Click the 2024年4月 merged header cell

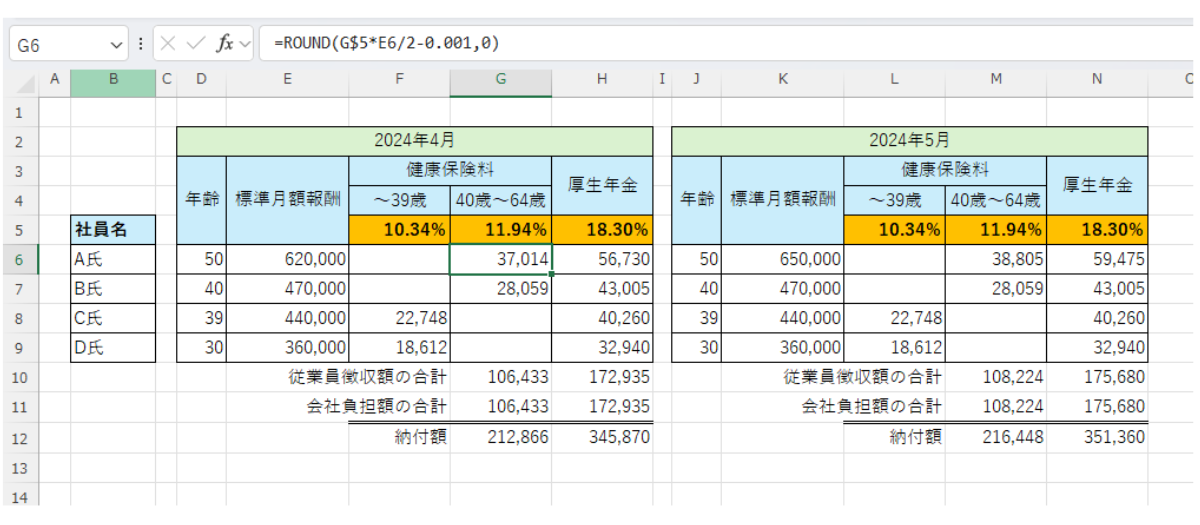(414, 141)
